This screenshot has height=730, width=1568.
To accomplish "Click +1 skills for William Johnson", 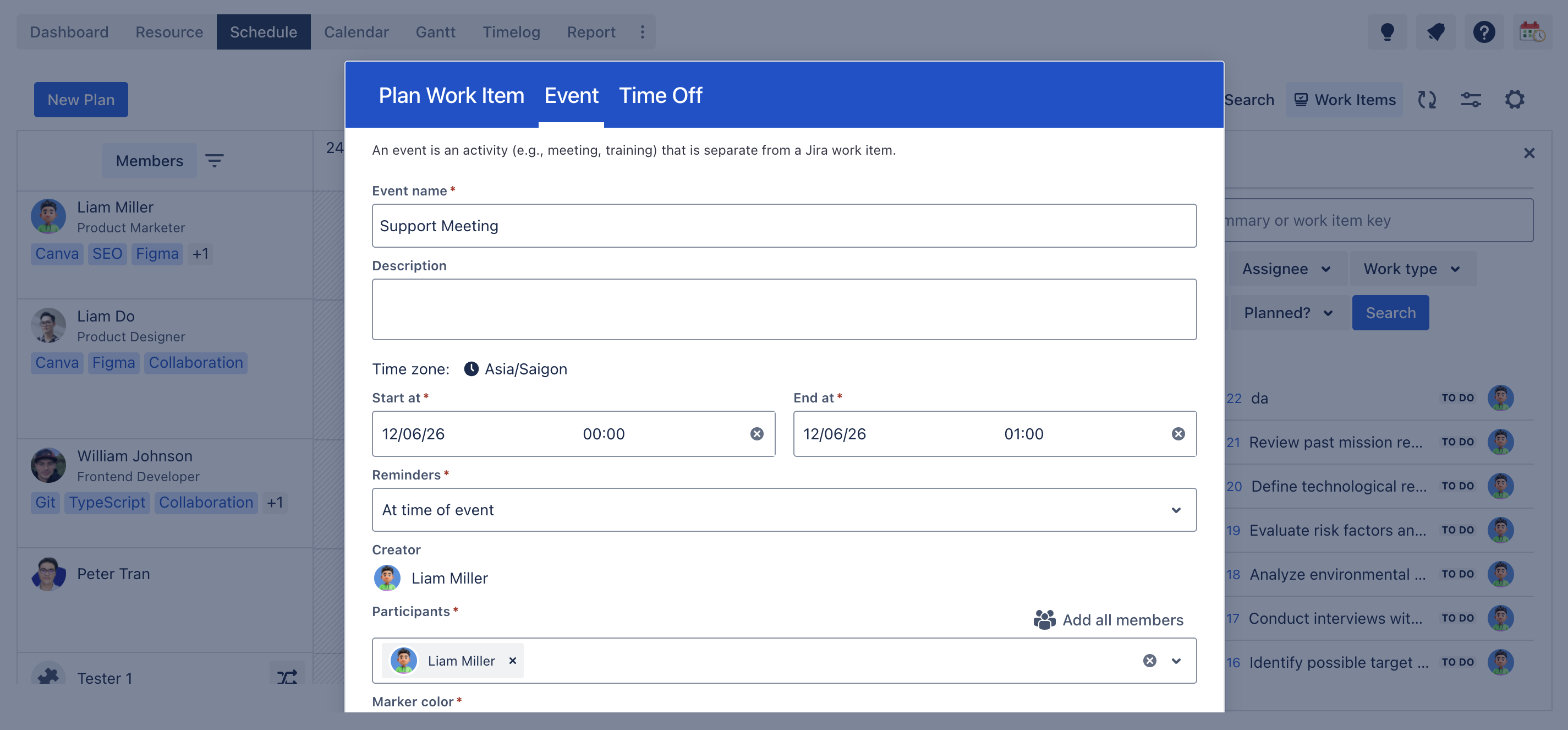I will (275, 502).
